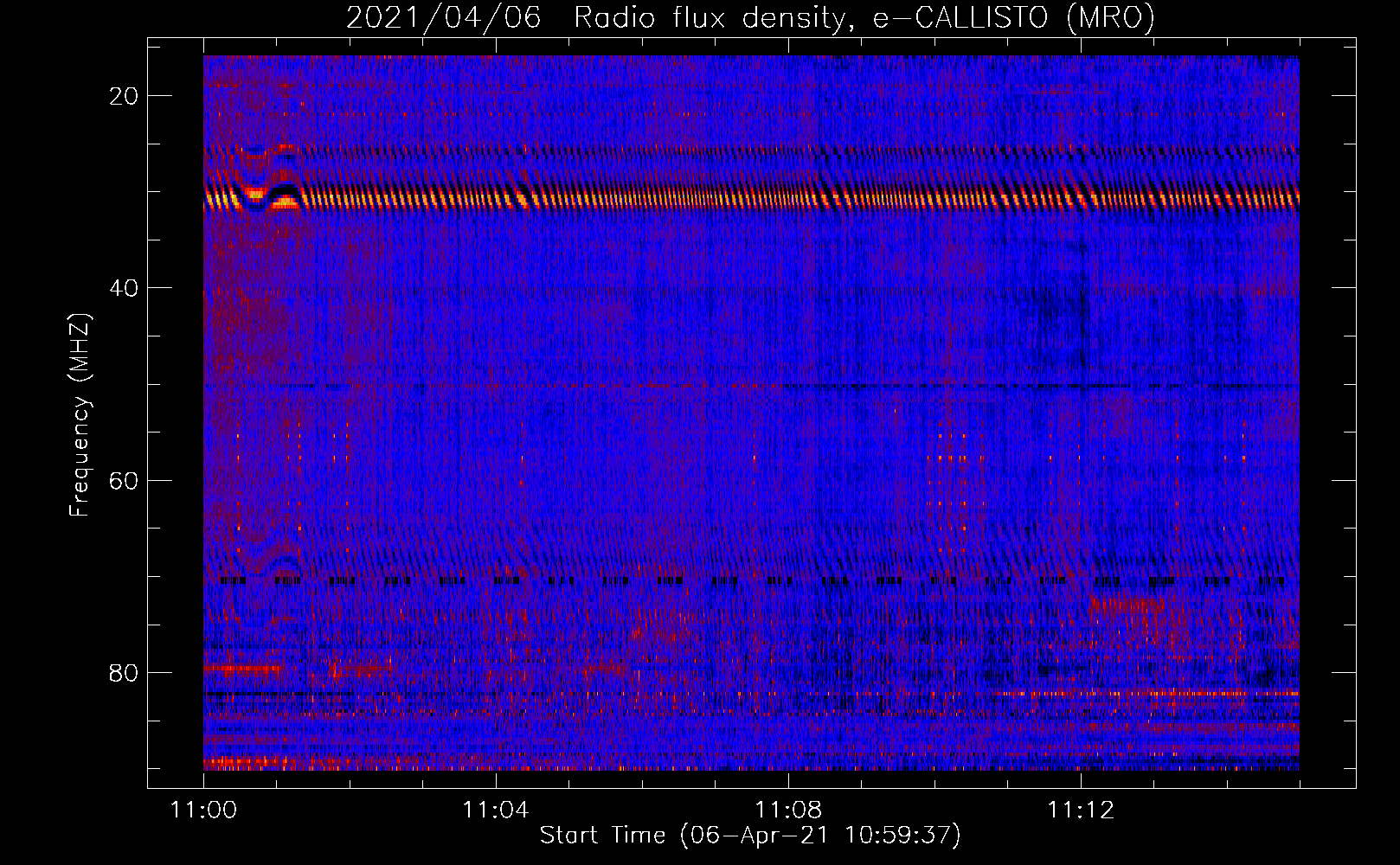The height and width of the screenshot is (865, 1400).
Task: Click the 11:12 time tick label
Action: click(x=1080, y=811)
